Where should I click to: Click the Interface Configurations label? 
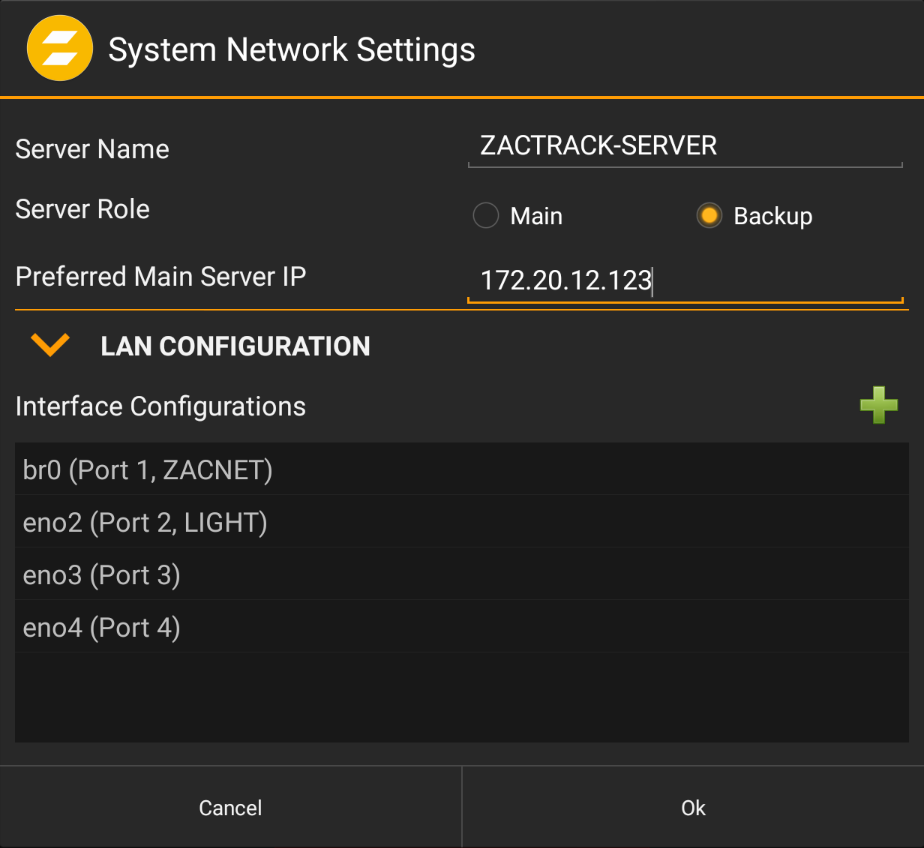[x=160, y=406]
